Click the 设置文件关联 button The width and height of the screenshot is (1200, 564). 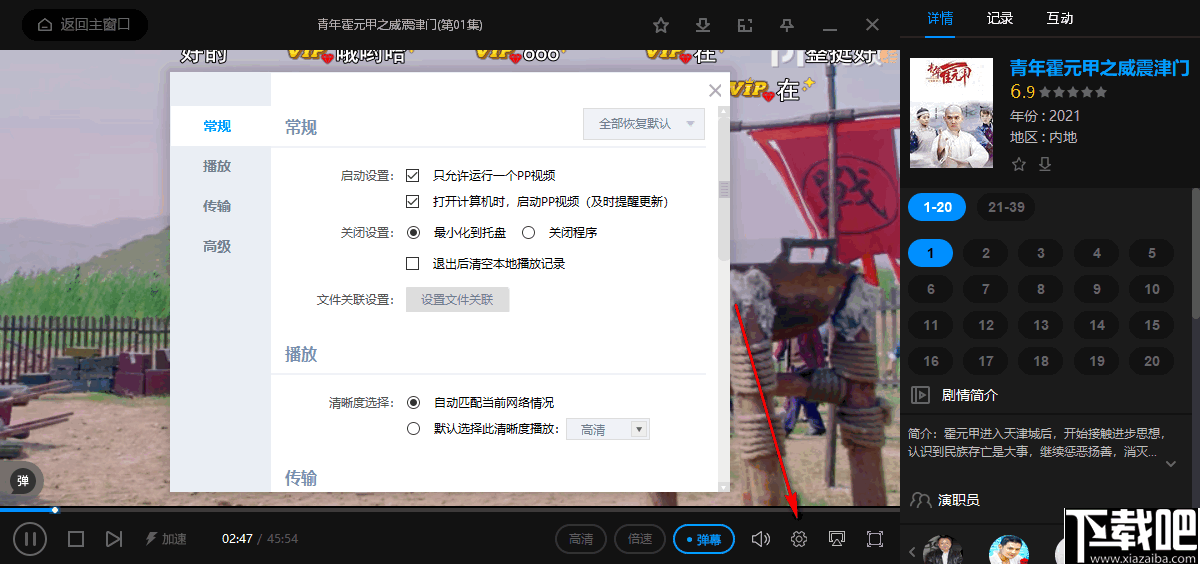(457, 299)
